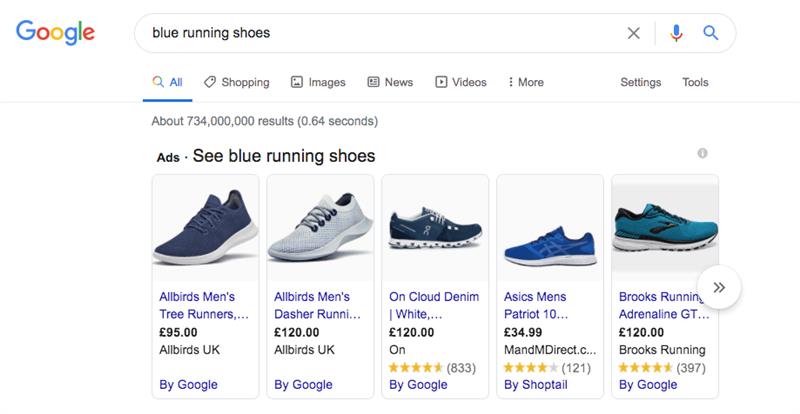This screenshot has width=800, height=414.
Task: Click the Google logo
Action: pos(55,32)
